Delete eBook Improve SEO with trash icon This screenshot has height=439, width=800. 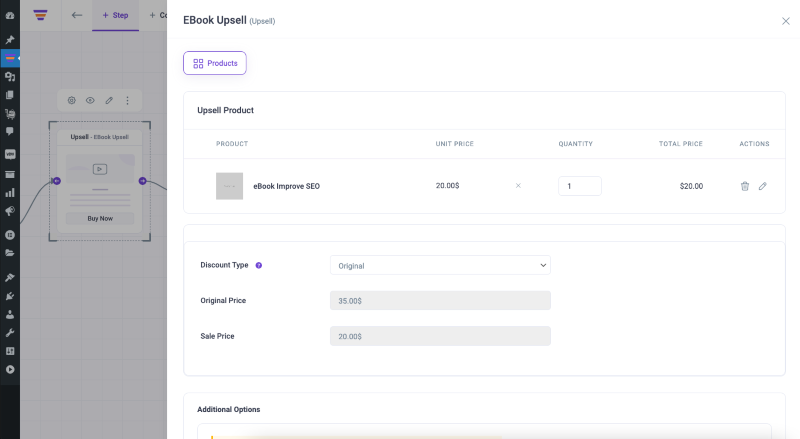[x=745, y=186]
